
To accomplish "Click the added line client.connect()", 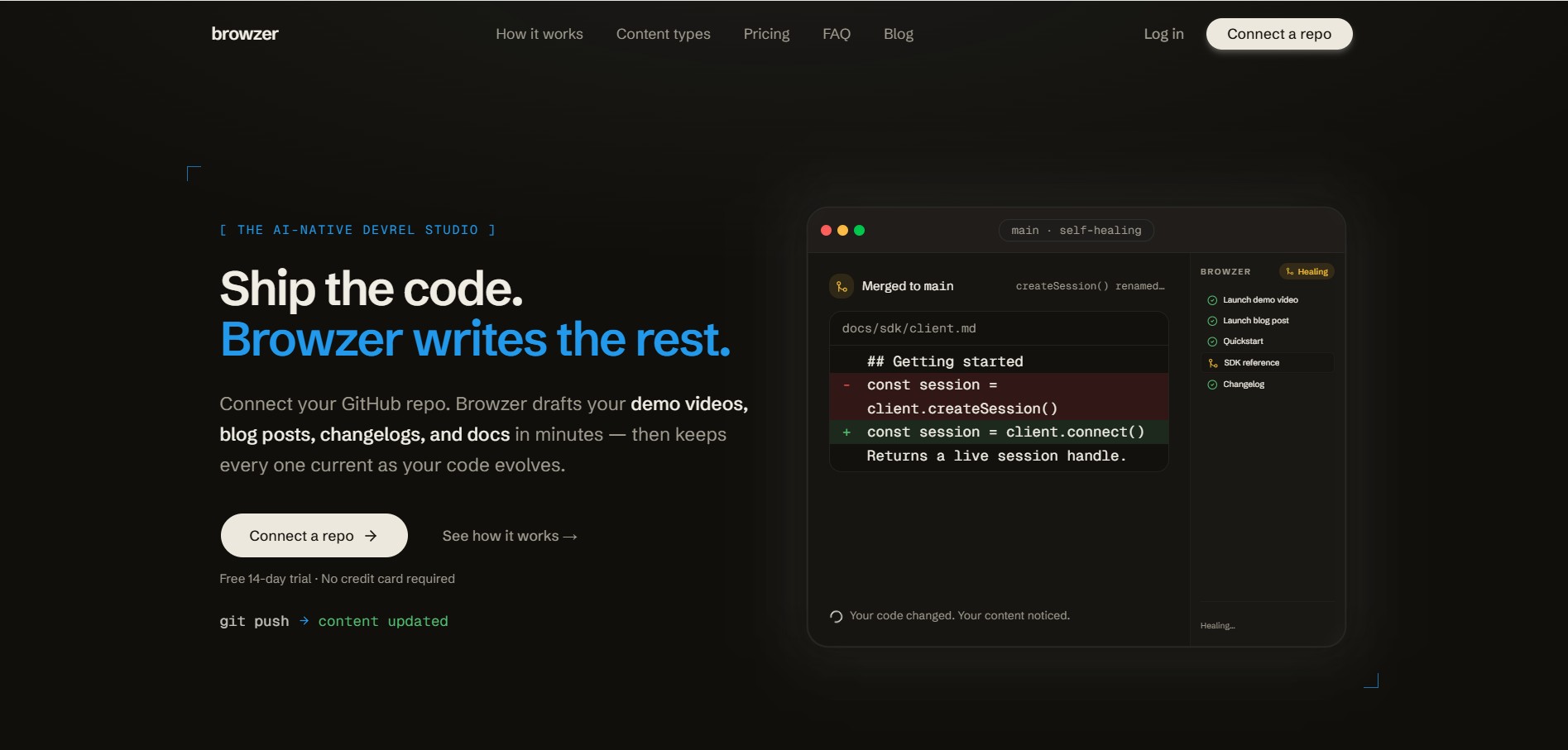I will click(999, 432).
